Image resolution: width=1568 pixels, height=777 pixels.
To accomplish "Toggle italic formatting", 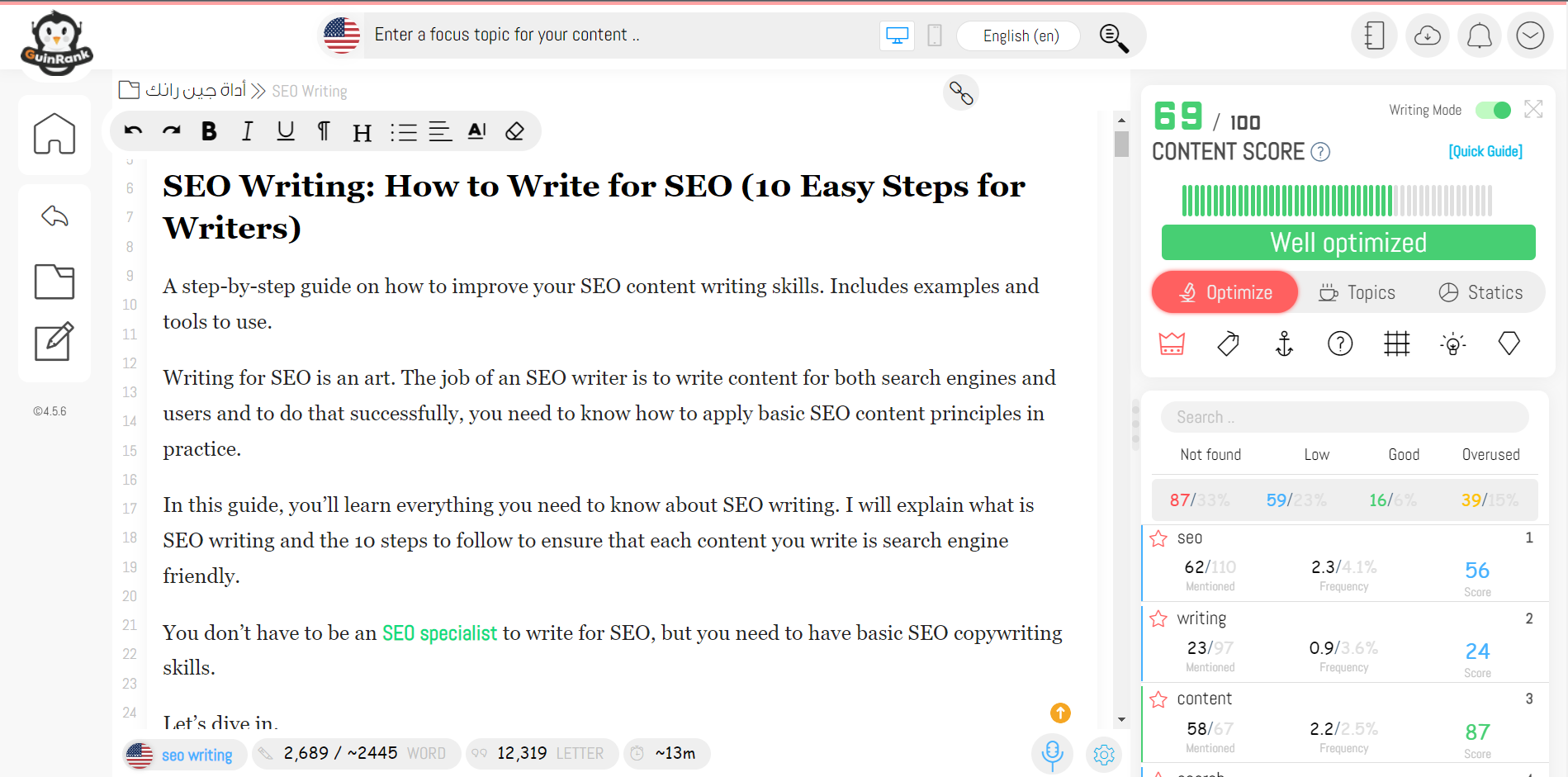I will pos(247,130).
